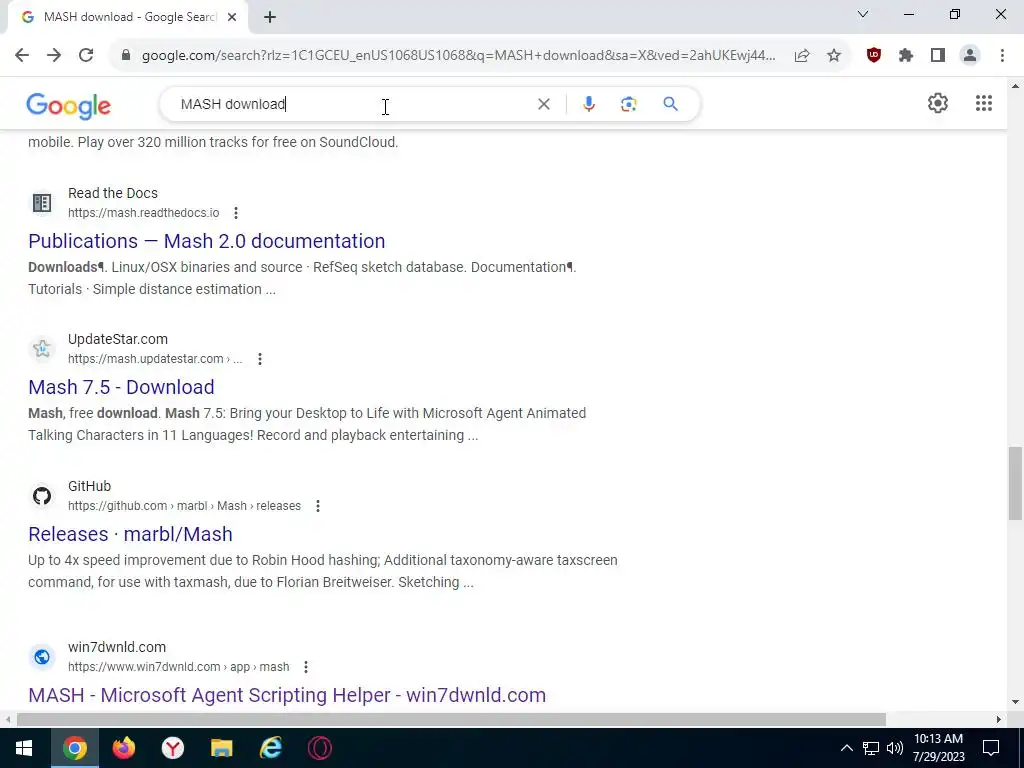Click Chrome in the taskbar

coord(74,748)
